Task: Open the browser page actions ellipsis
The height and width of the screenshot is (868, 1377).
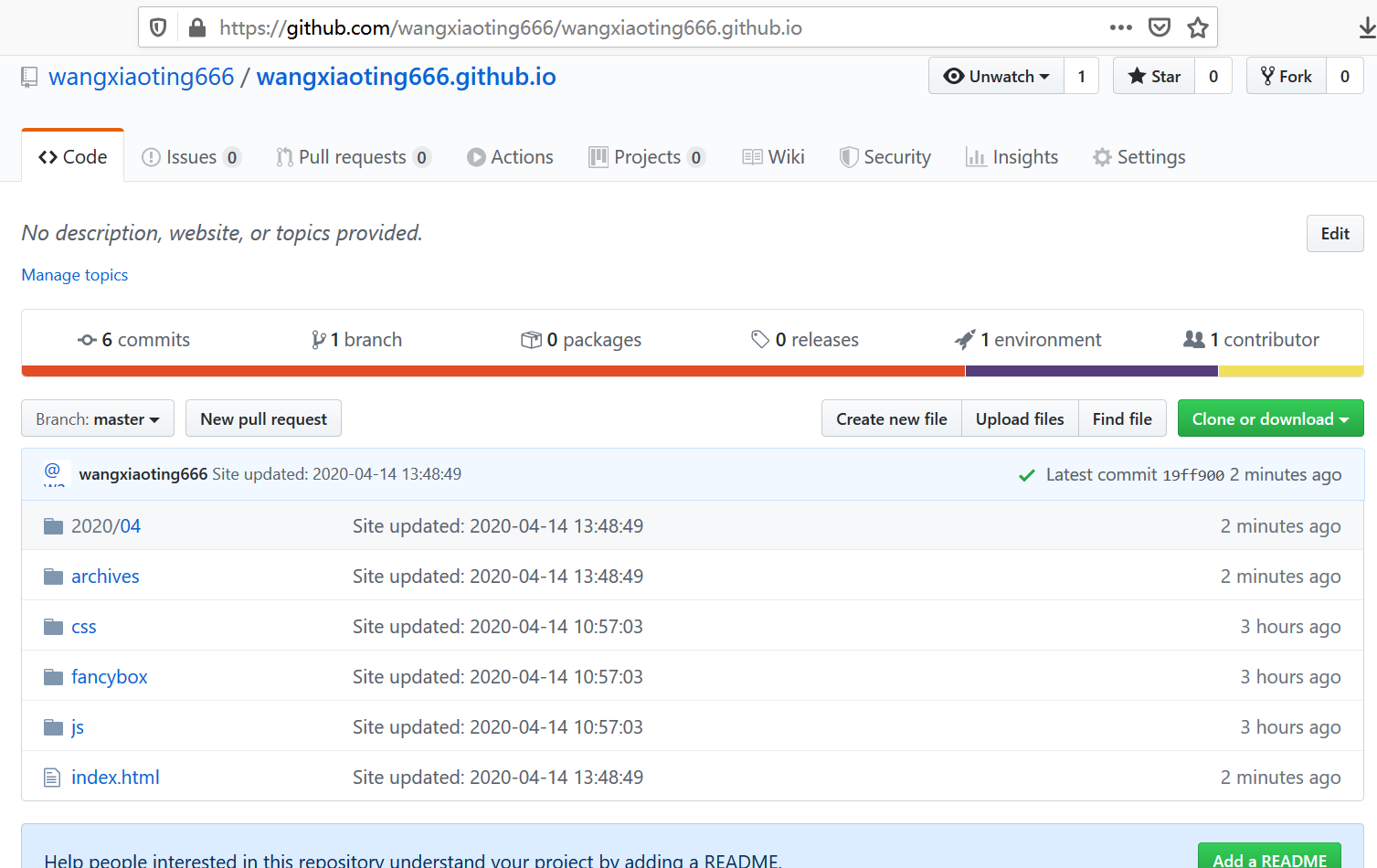Action: pyautogui.click(x=1121, y=27)
